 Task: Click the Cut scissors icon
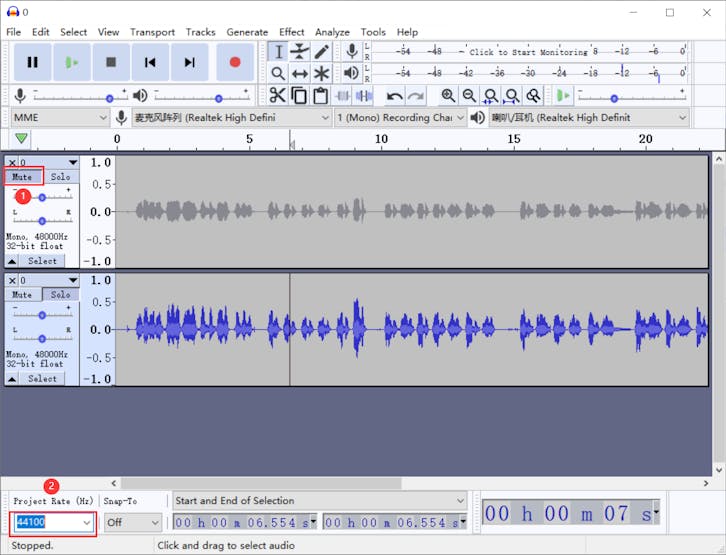277,96
